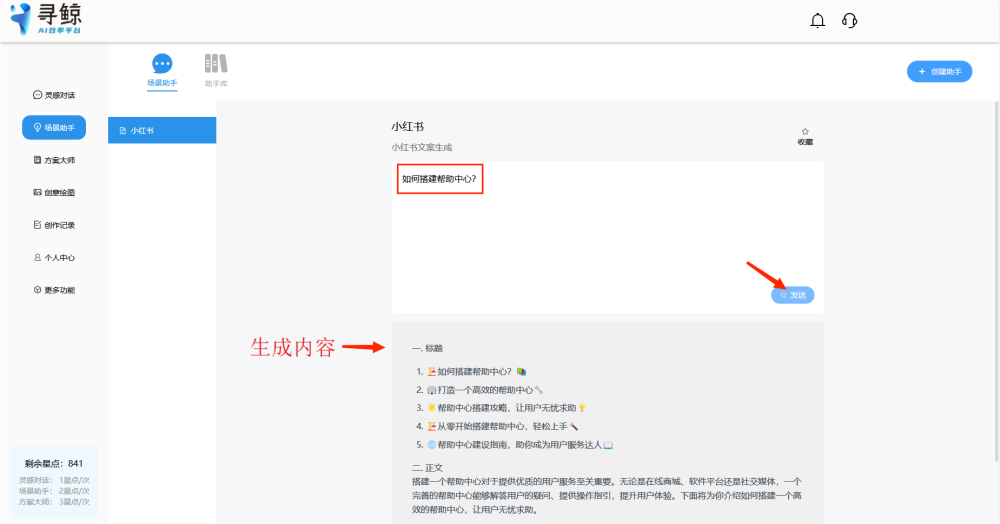Click the 剩余星点 balance panel
Screen dimensions: 1000x524
point(54,482)
